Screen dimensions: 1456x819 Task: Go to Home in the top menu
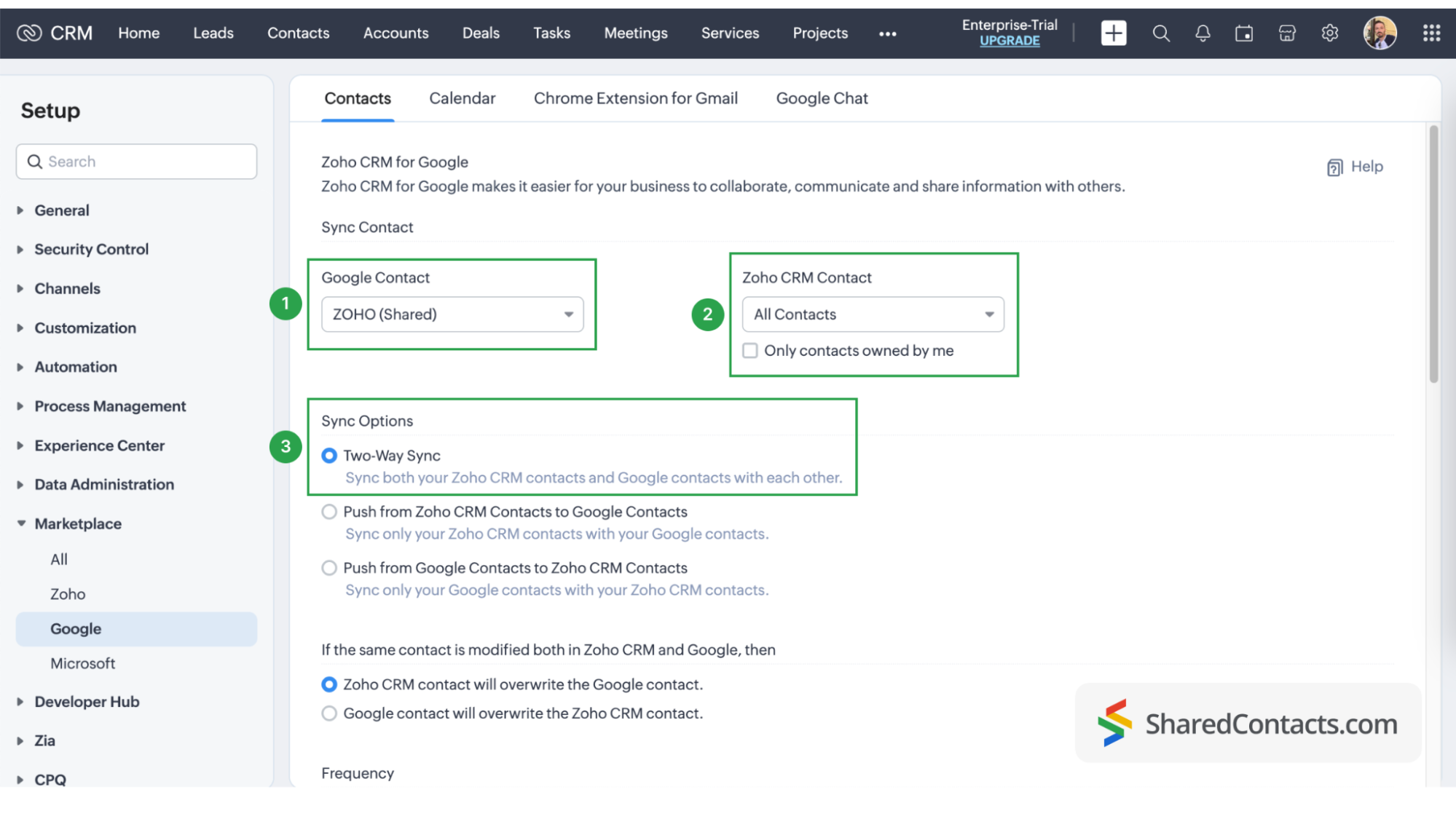tap(138, 33)
